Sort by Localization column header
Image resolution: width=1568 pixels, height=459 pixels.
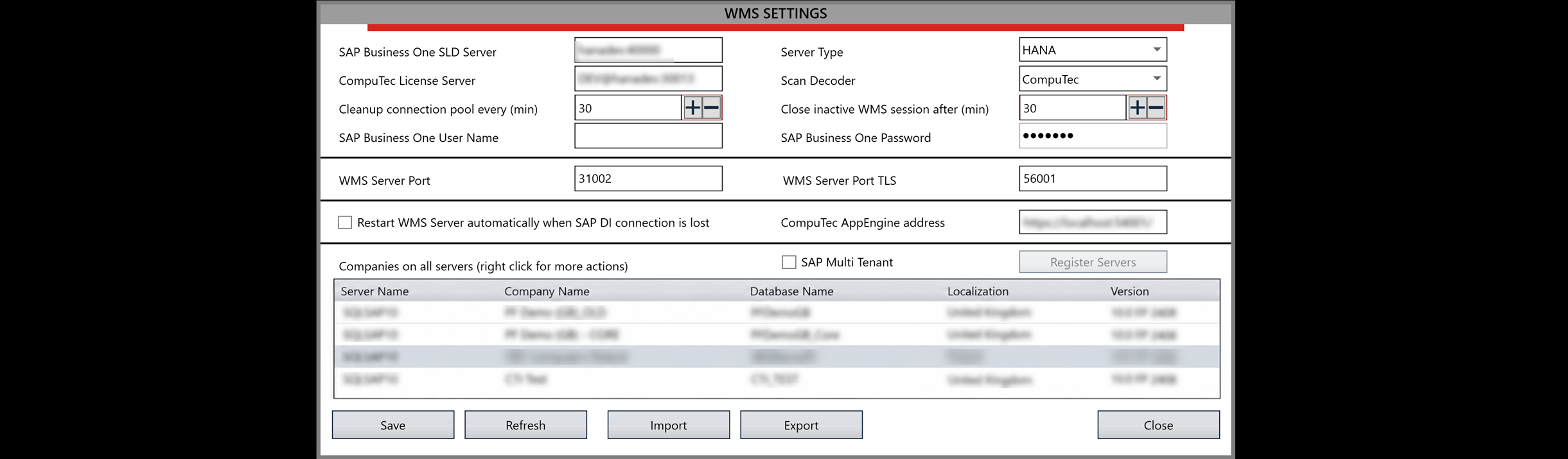978,291
